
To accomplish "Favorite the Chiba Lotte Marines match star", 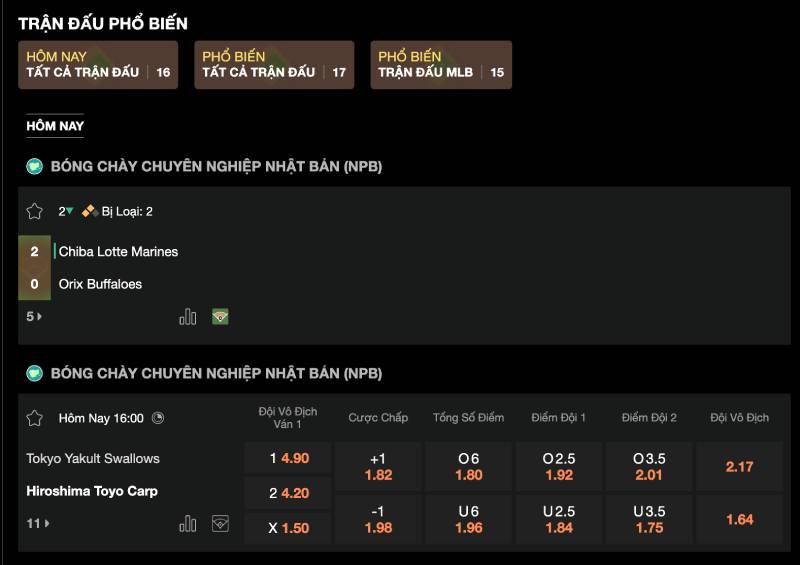I will click(35, 211).
